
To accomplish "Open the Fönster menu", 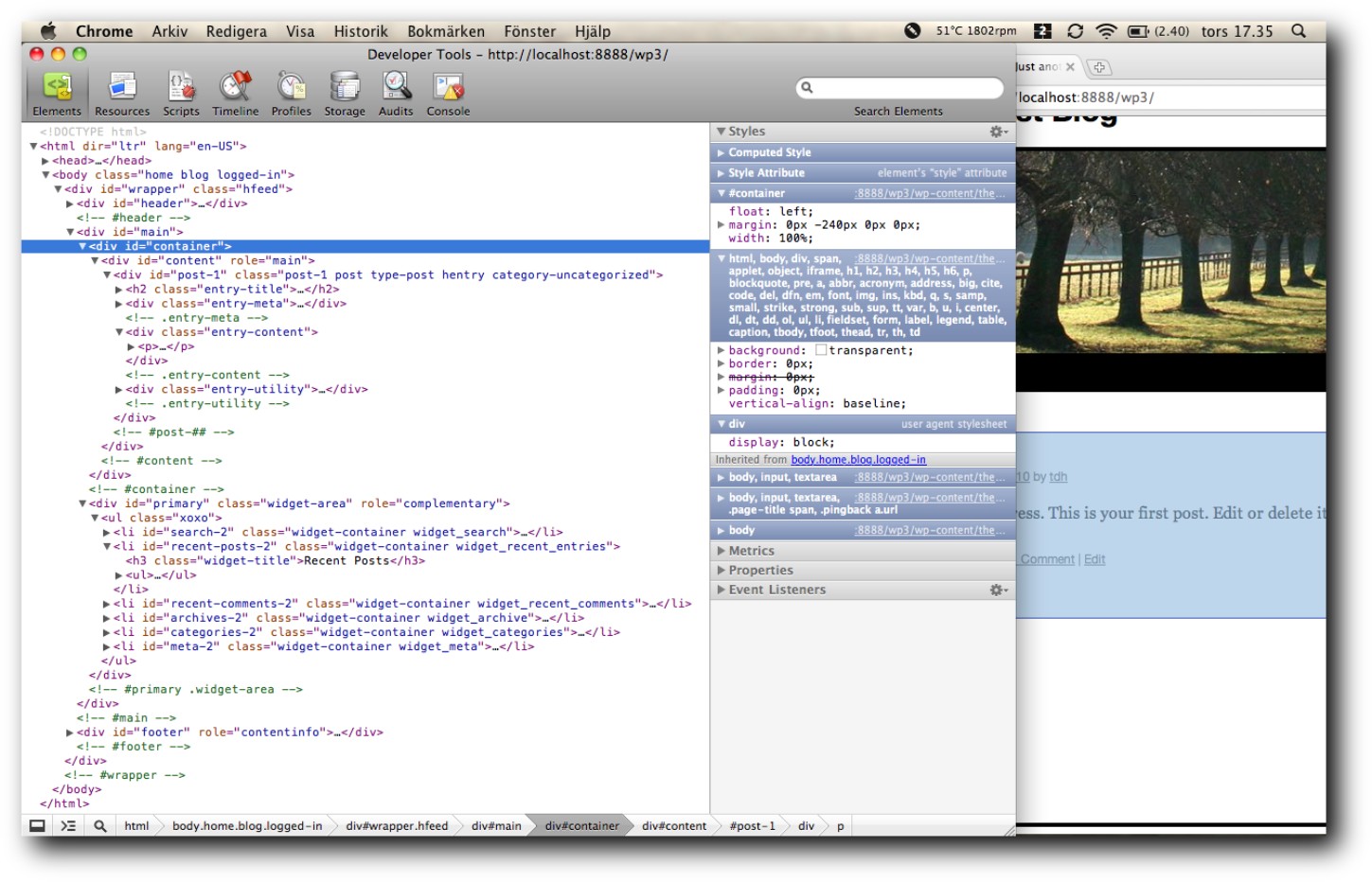I will coord(529,31).
